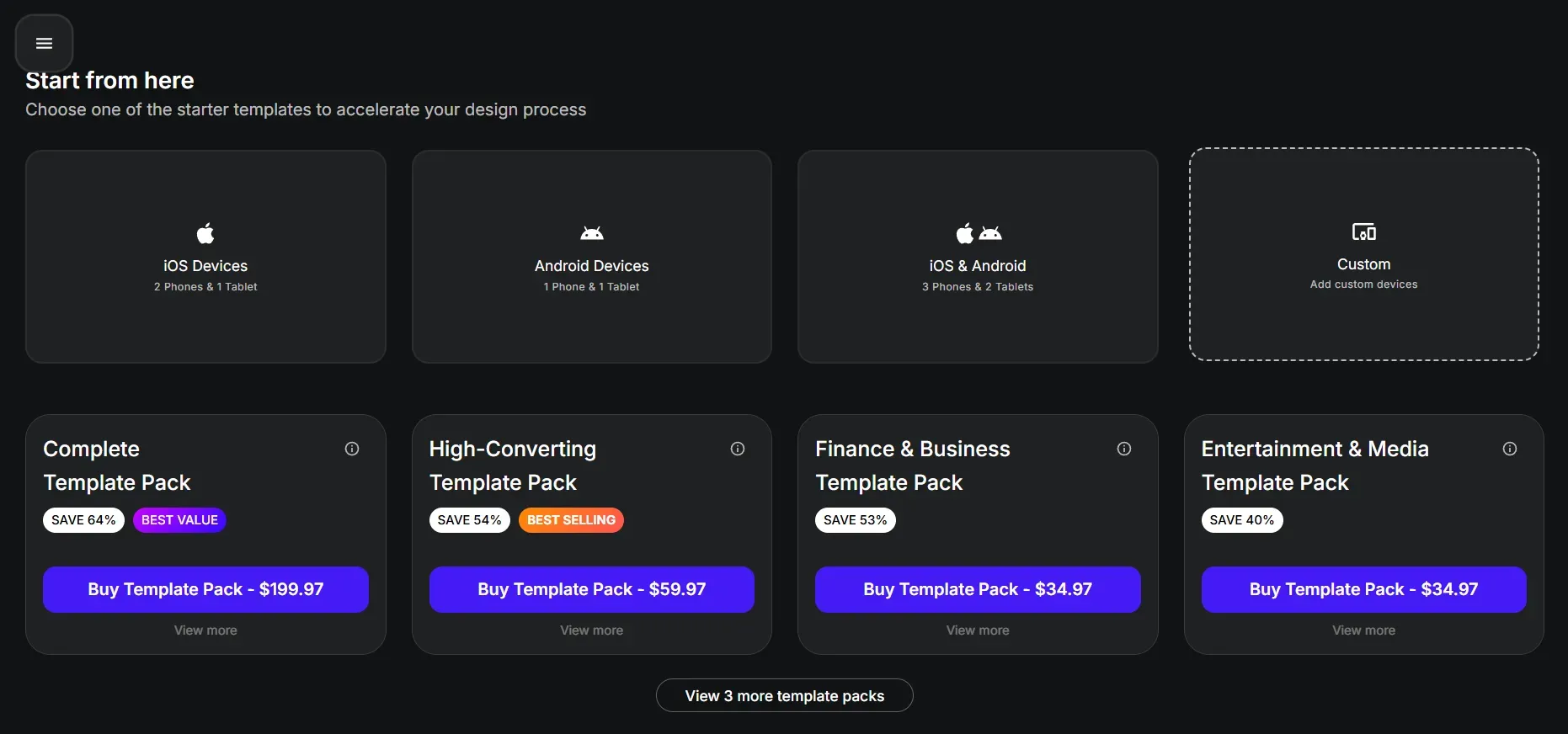Buy High-Converting Template Pack for $59.97
The image size is (1568, 734).
tap(592, 589)
